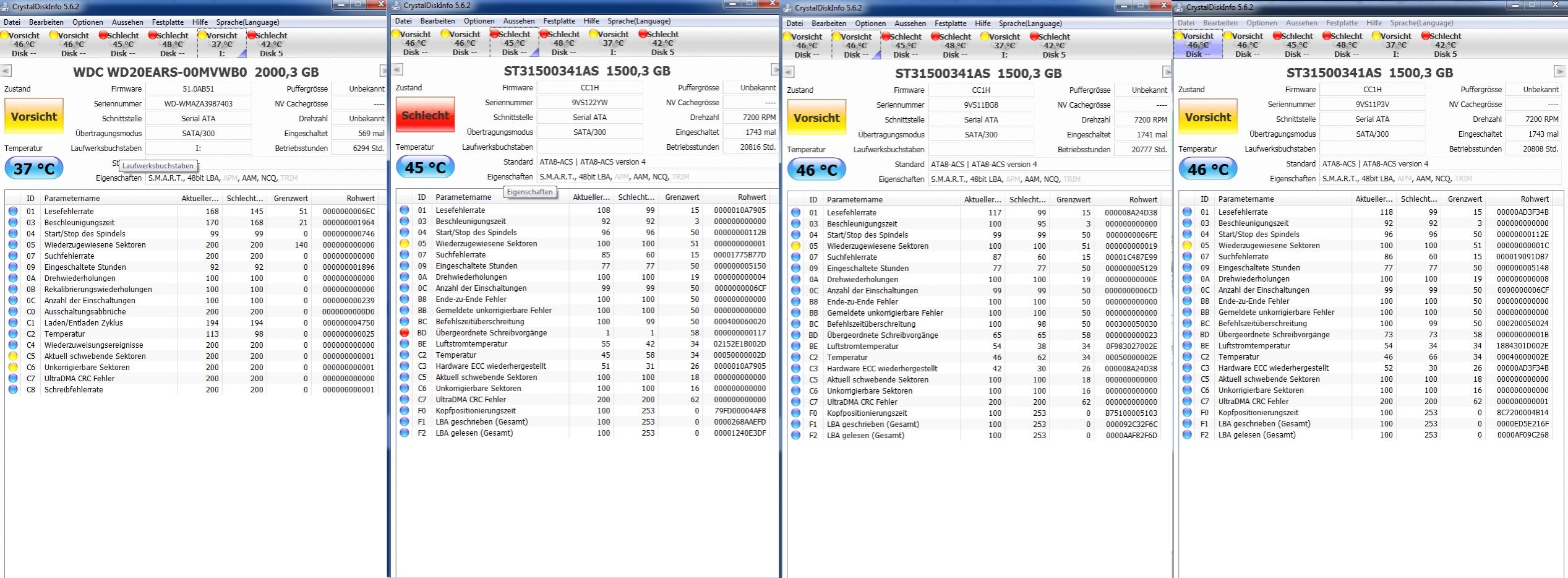This screenshot has width=1568, height=578.
Task: Click the red Schlecht health status button
Action: coord(426,115)
